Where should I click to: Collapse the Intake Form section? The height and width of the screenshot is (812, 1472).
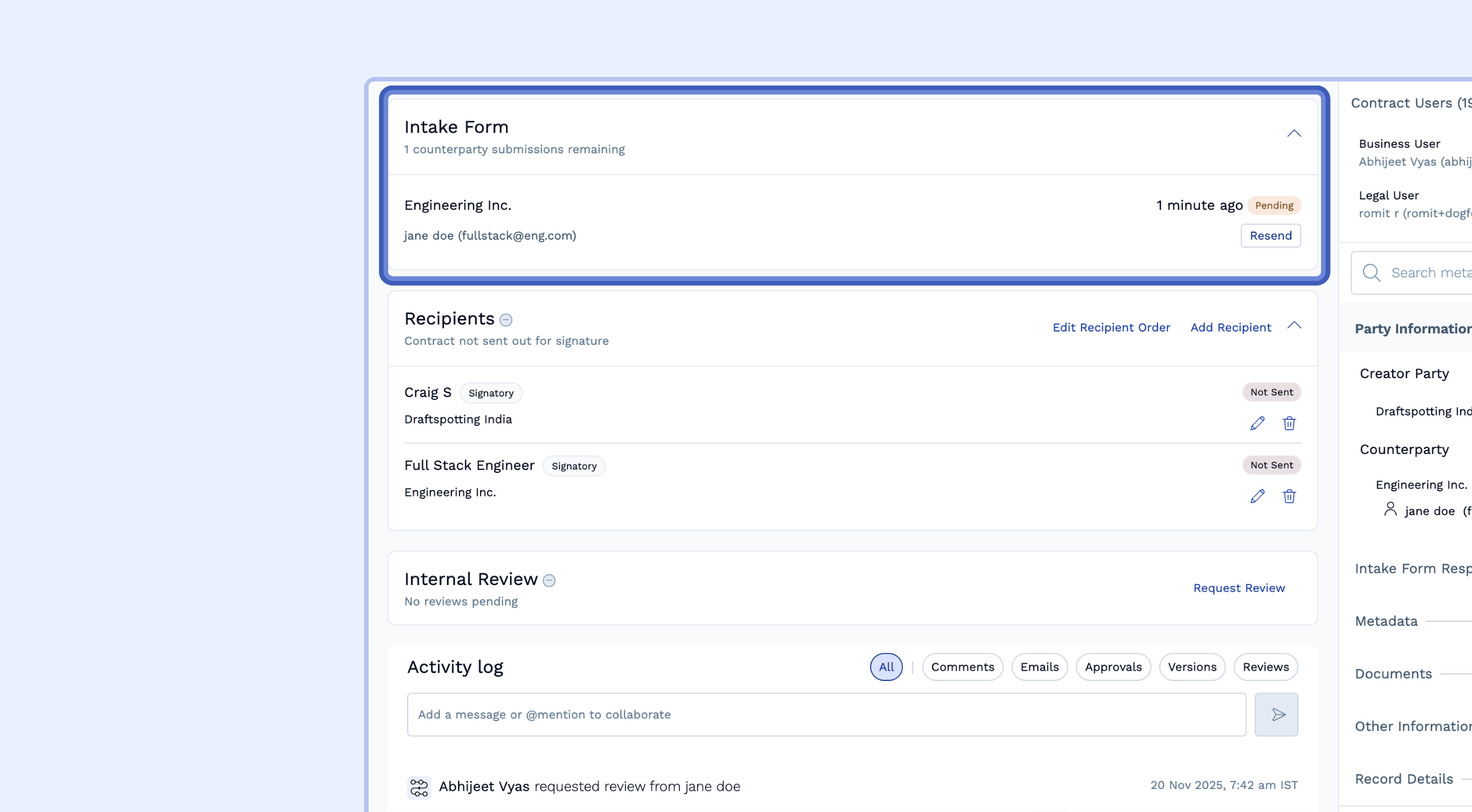[1294, 134]
